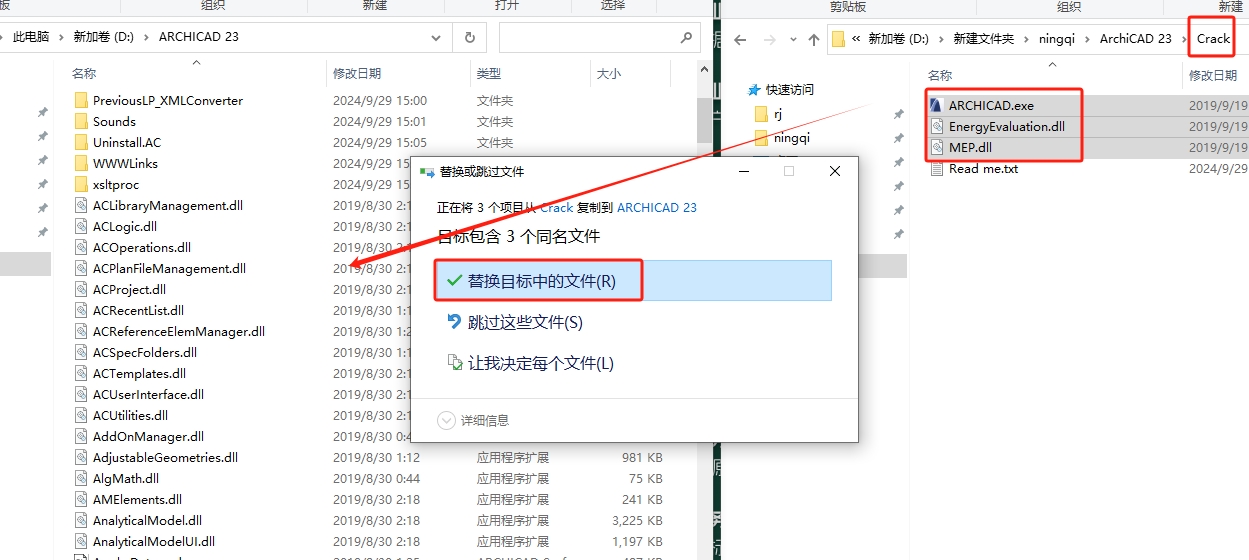Click the up-one-level arrow in right window

tap(813, 40)
